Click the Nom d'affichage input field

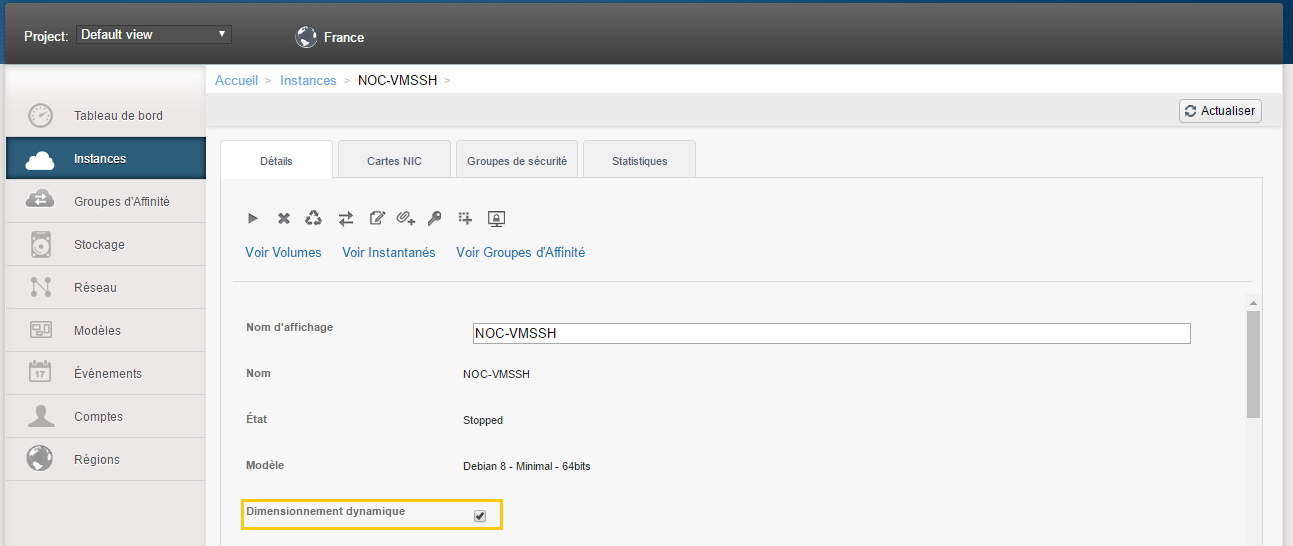(x=831, y=333)
